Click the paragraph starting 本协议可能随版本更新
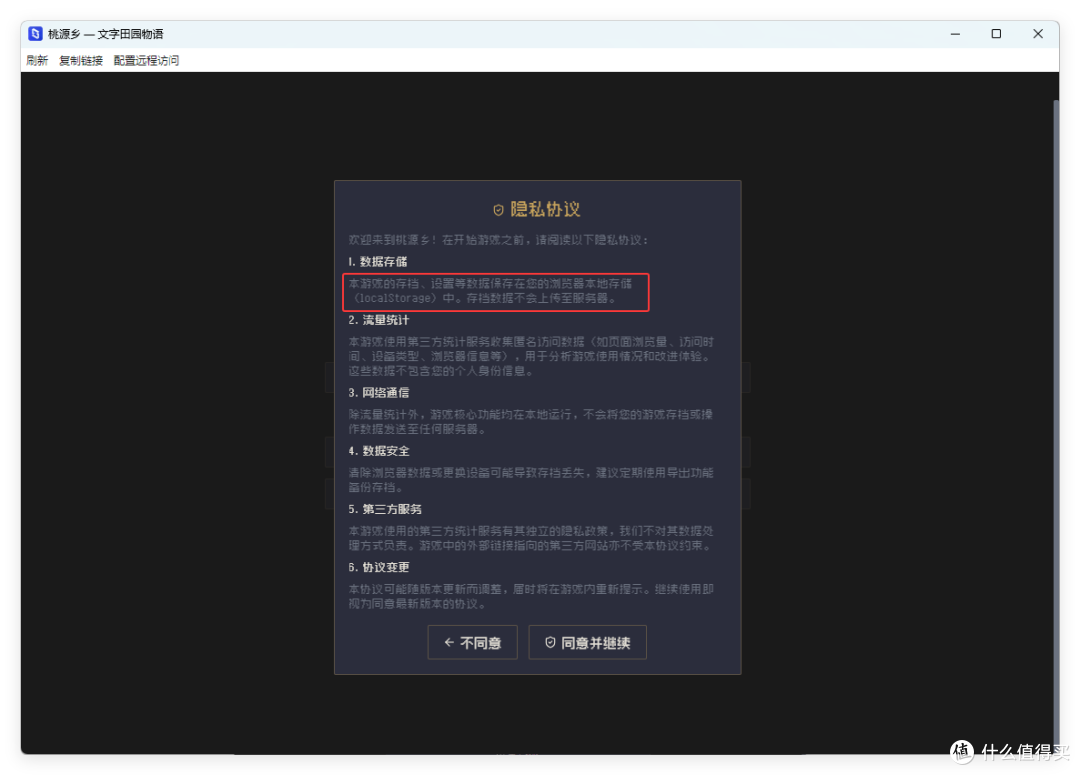1080x775 pixels. [530, 596]
